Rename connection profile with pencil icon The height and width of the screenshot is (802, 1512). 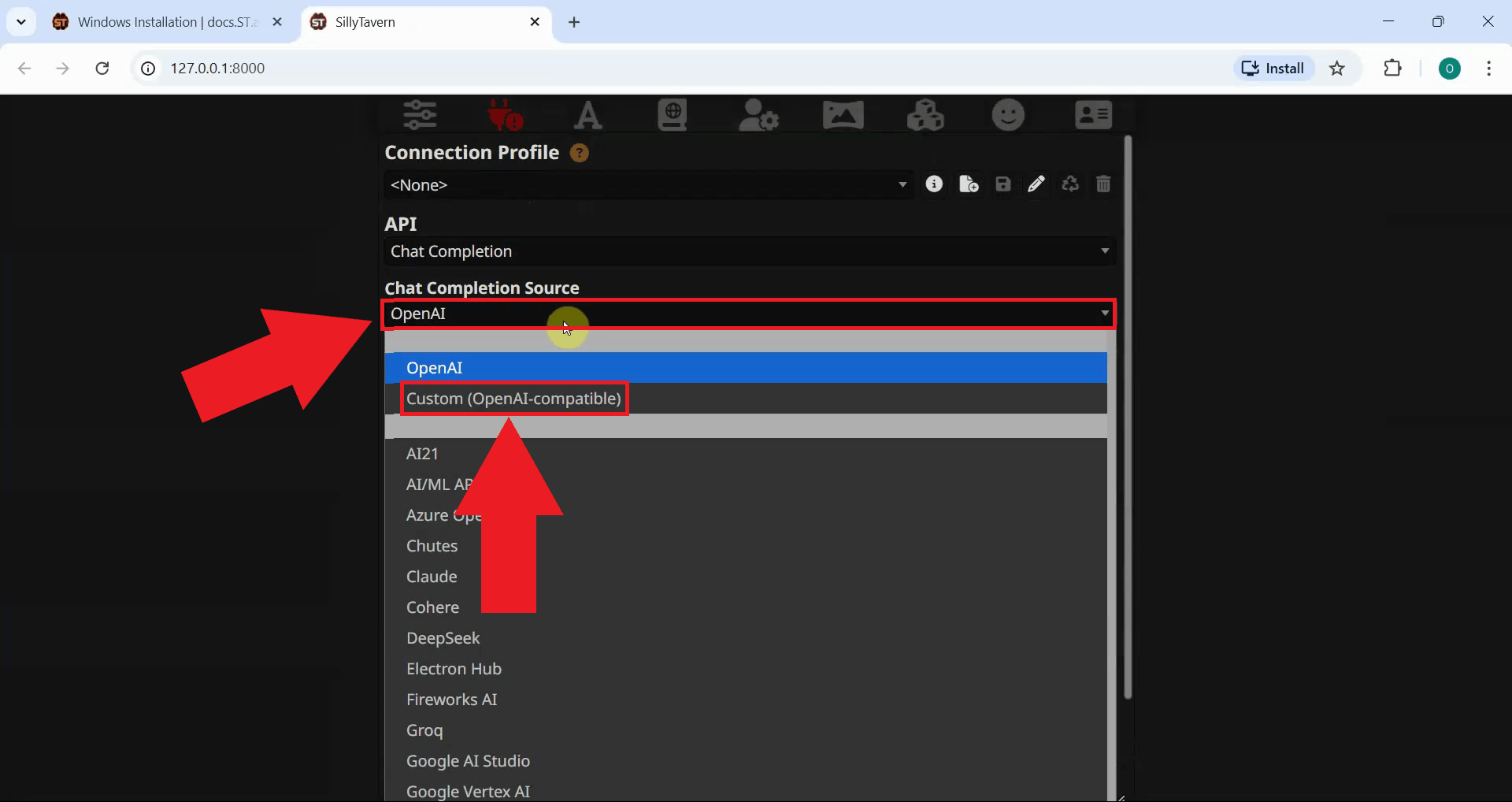pos(1036,184)
